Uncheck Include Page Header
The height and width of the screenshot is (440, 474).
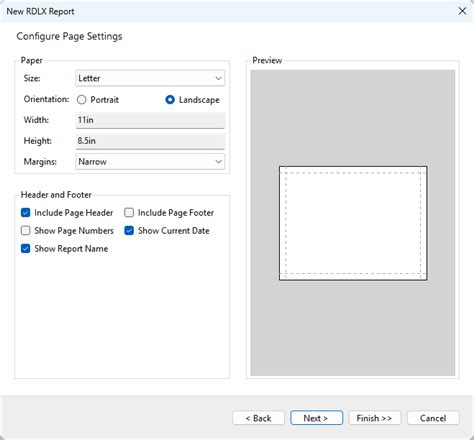(26, 213)
